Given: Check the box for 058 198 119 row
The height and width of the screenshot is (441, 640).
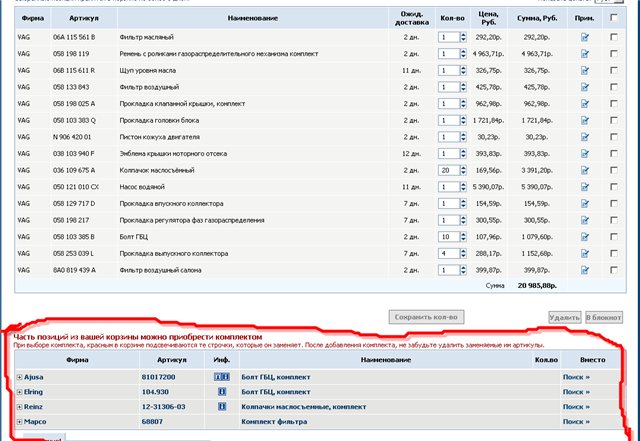Looking at the screenshot, I should [613, 53].
